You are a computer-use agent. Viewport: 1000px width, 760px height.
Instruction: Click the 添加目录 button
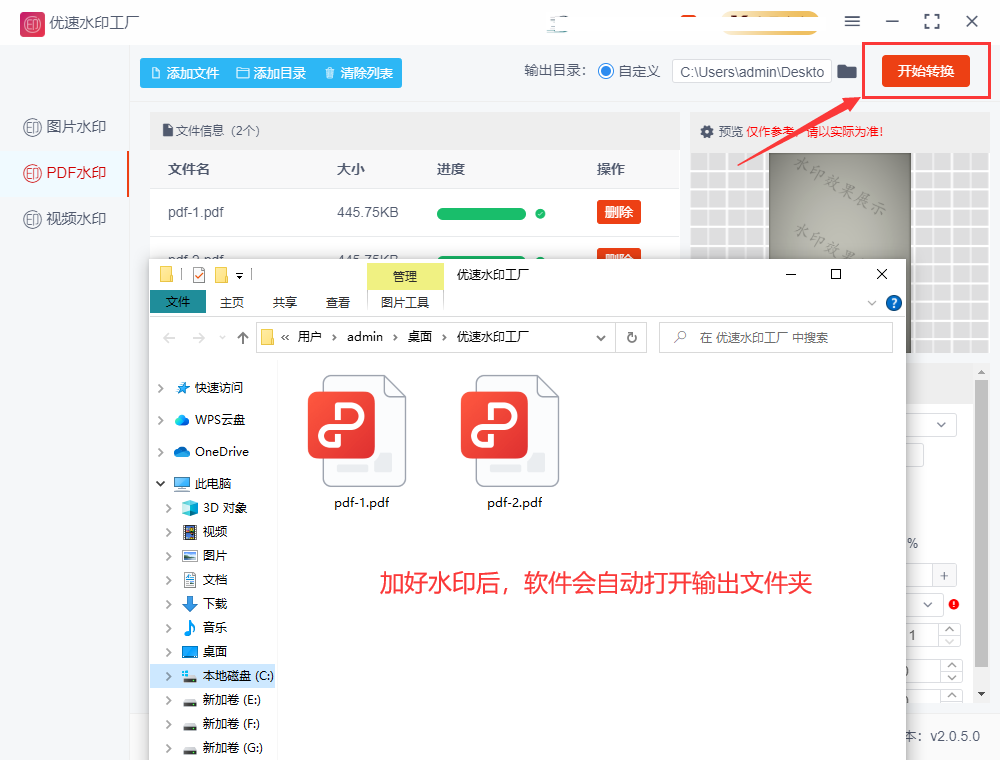click(x=271, y=73)
